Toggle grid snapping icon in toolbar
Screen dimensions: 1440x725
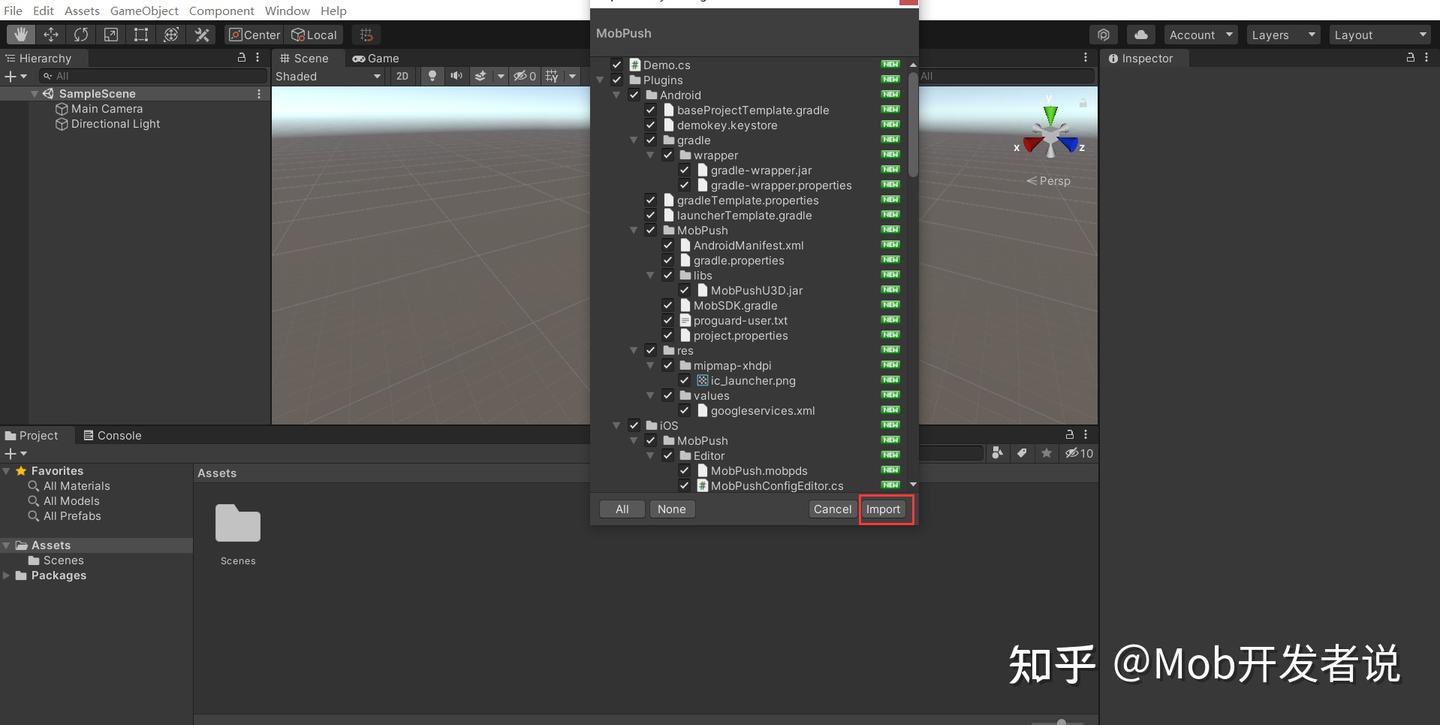(x=366, y=35)
